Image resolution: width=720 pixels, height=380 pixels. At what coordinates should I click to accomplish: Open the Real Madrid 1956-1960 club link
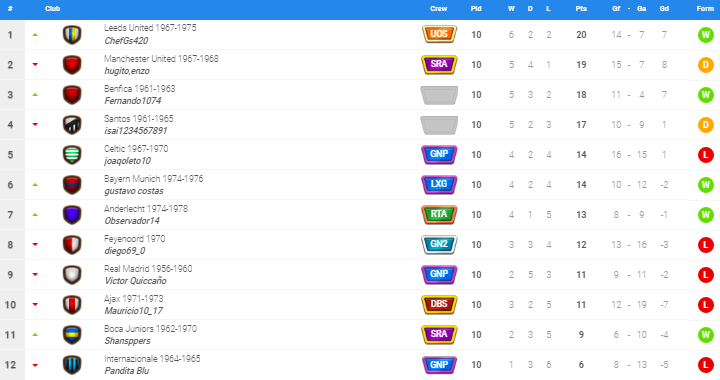tap(148, 268)
